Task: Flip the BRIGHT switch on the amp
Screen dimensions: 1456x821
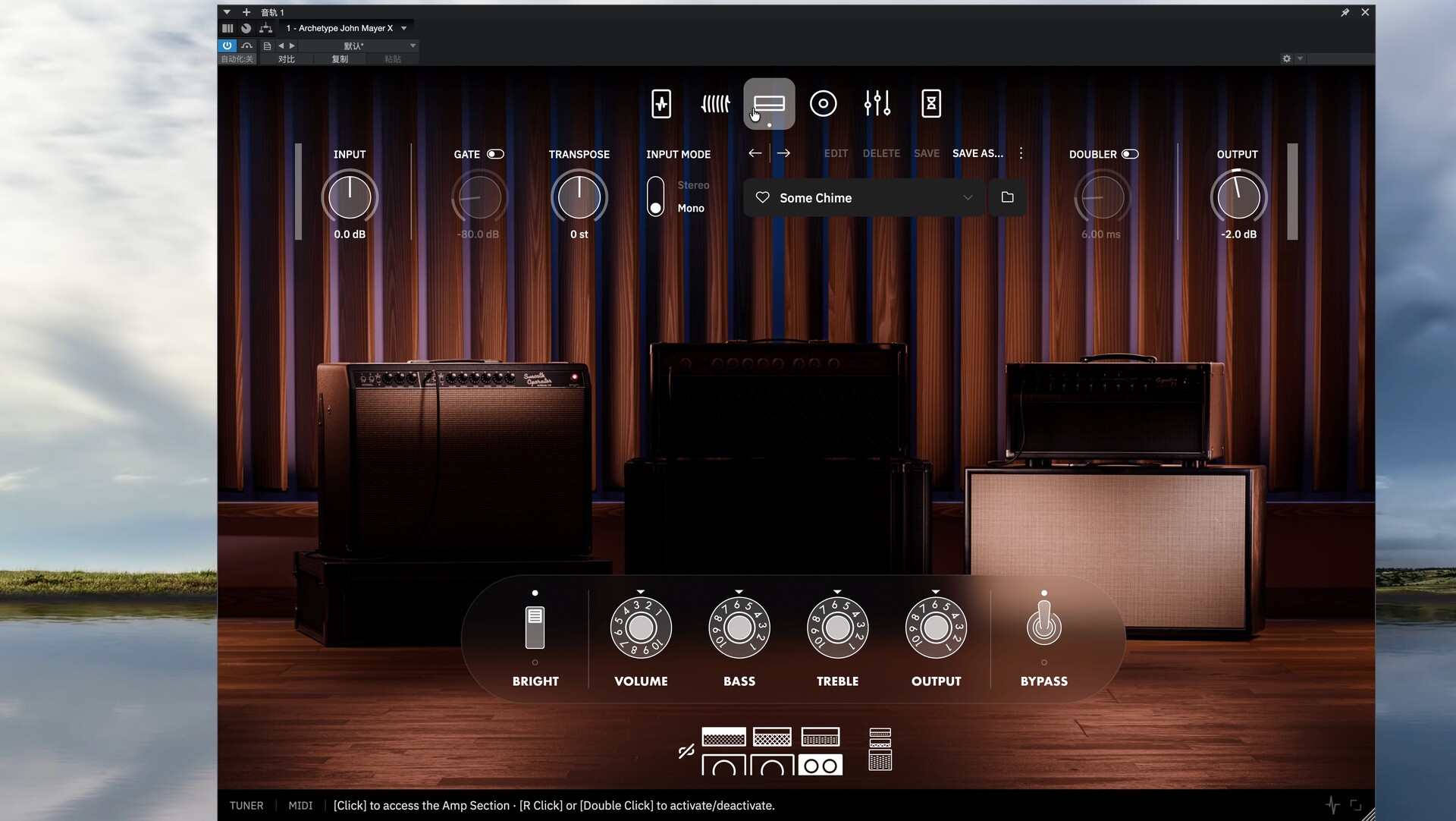Action: tap(535, 628)
